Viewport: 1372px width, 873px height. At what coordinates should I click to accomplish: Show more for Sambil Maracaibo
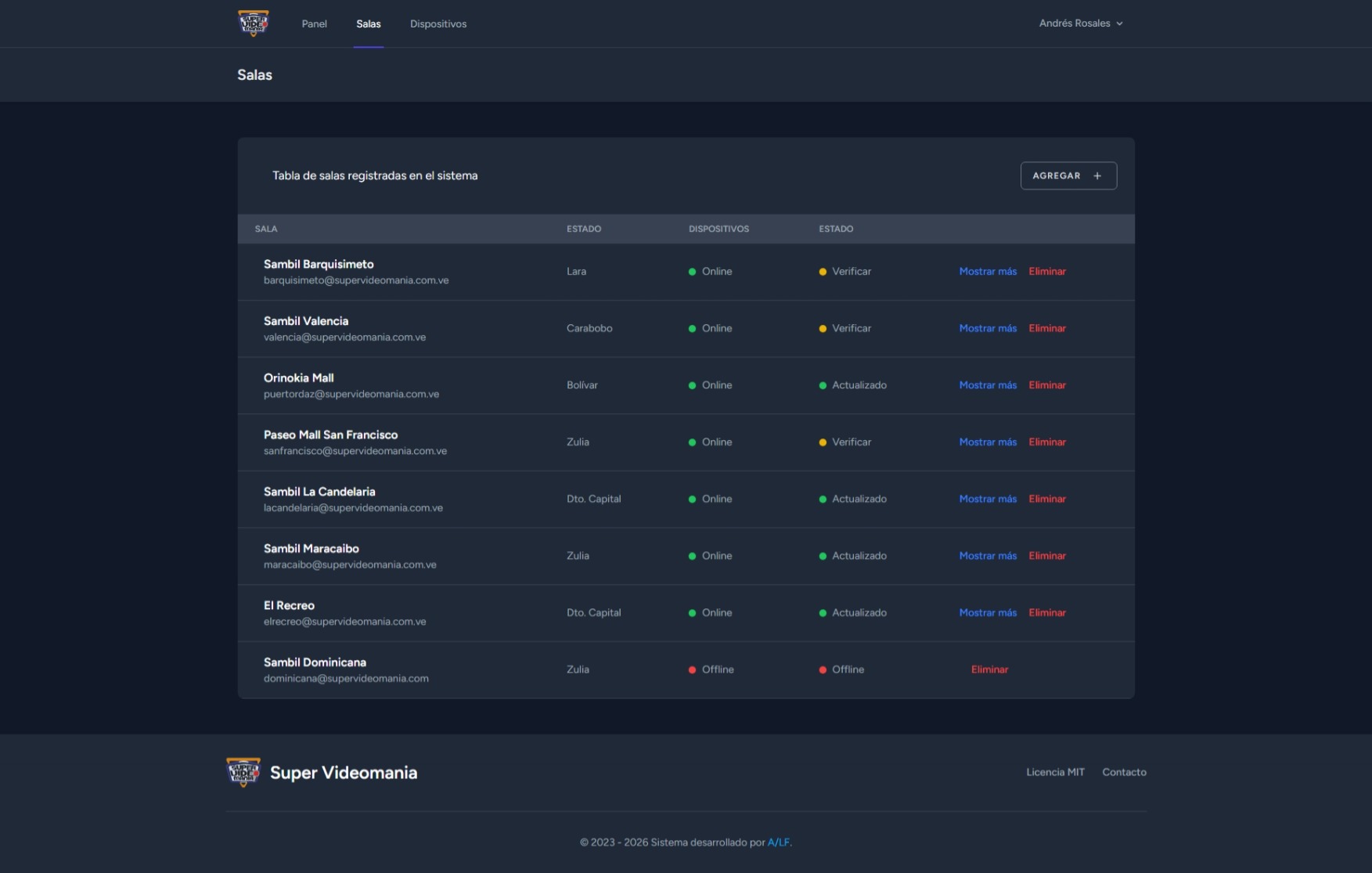click(x=988, y=556)
